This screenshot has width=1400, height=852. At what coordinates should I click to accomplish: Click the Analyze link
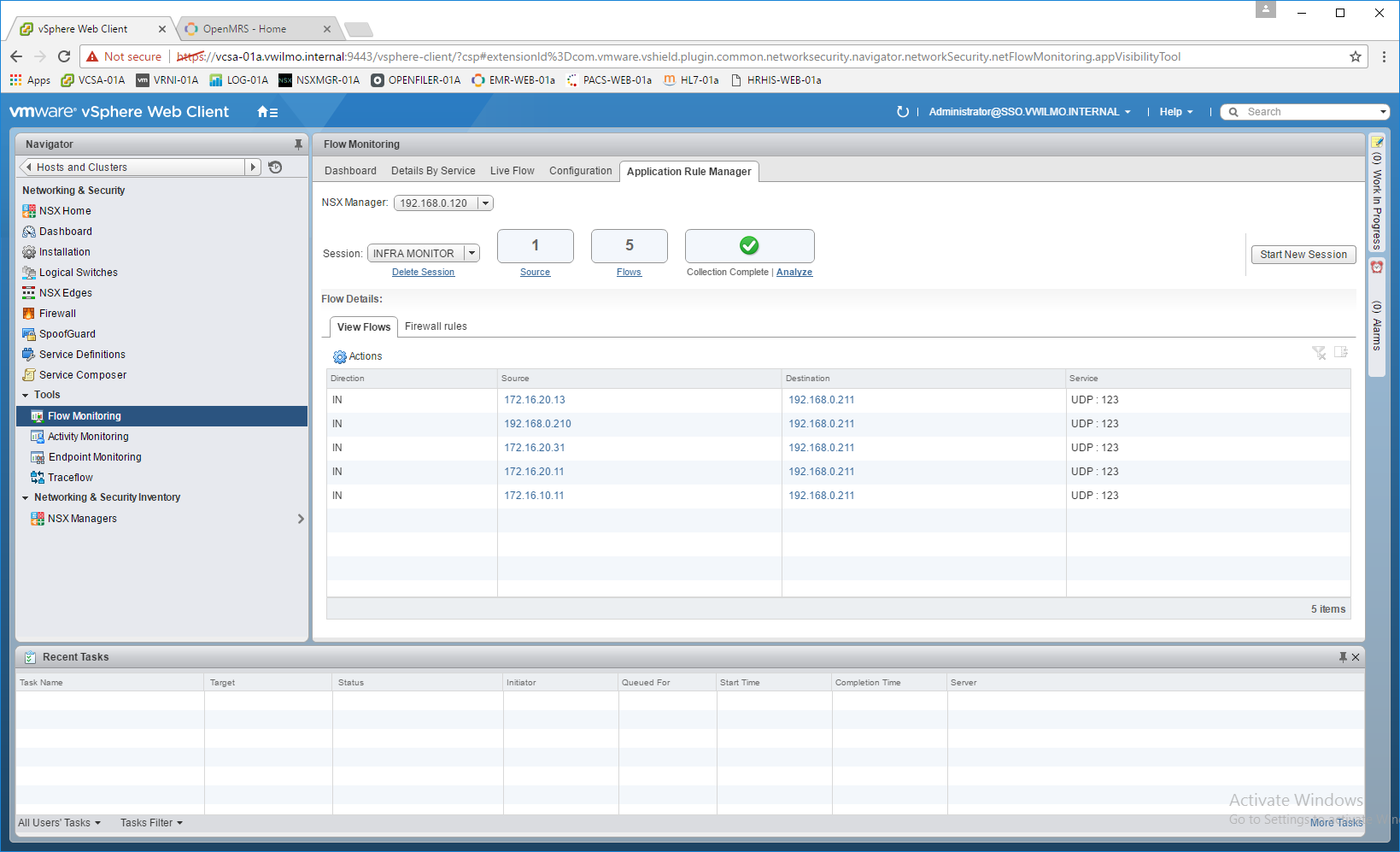click(x=794, y=273)
